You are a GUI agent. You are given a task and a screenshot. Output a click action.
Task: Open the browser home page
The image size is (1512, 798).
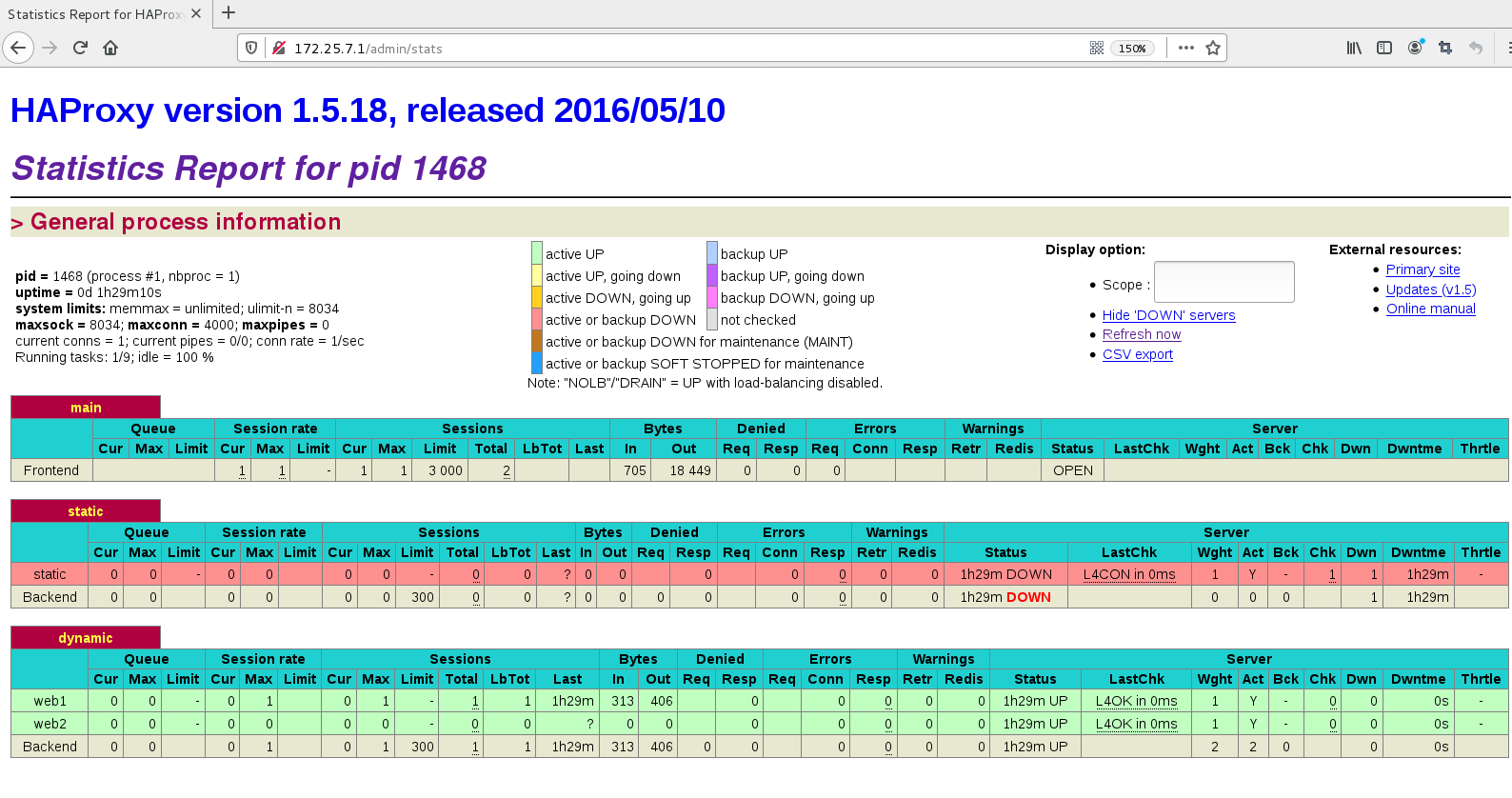point(110,48)
